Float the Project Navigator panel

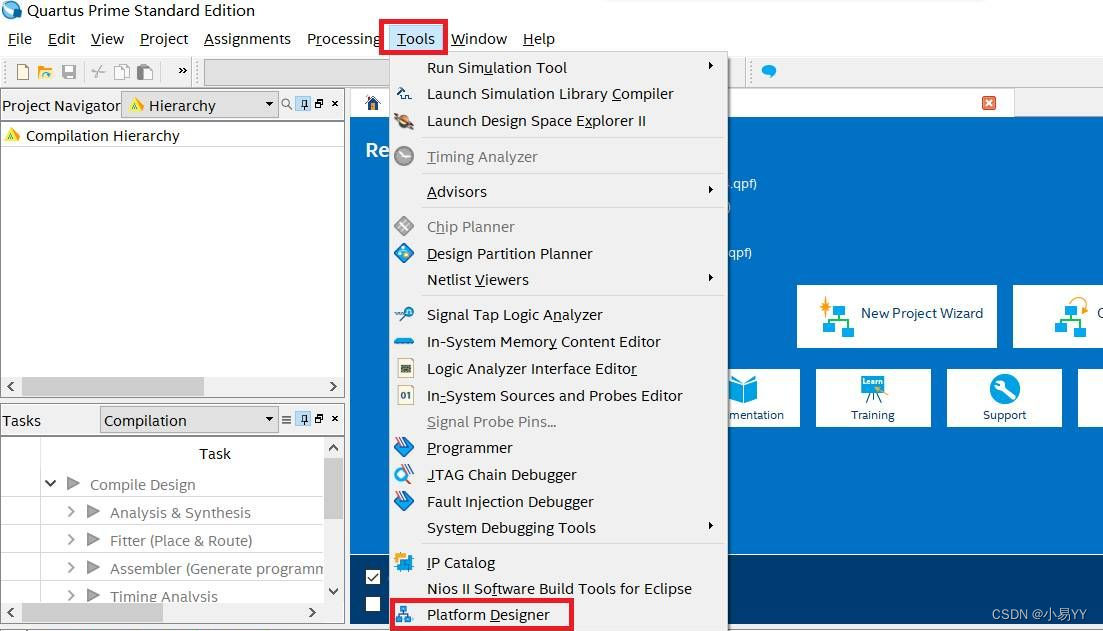pos(319,103)
